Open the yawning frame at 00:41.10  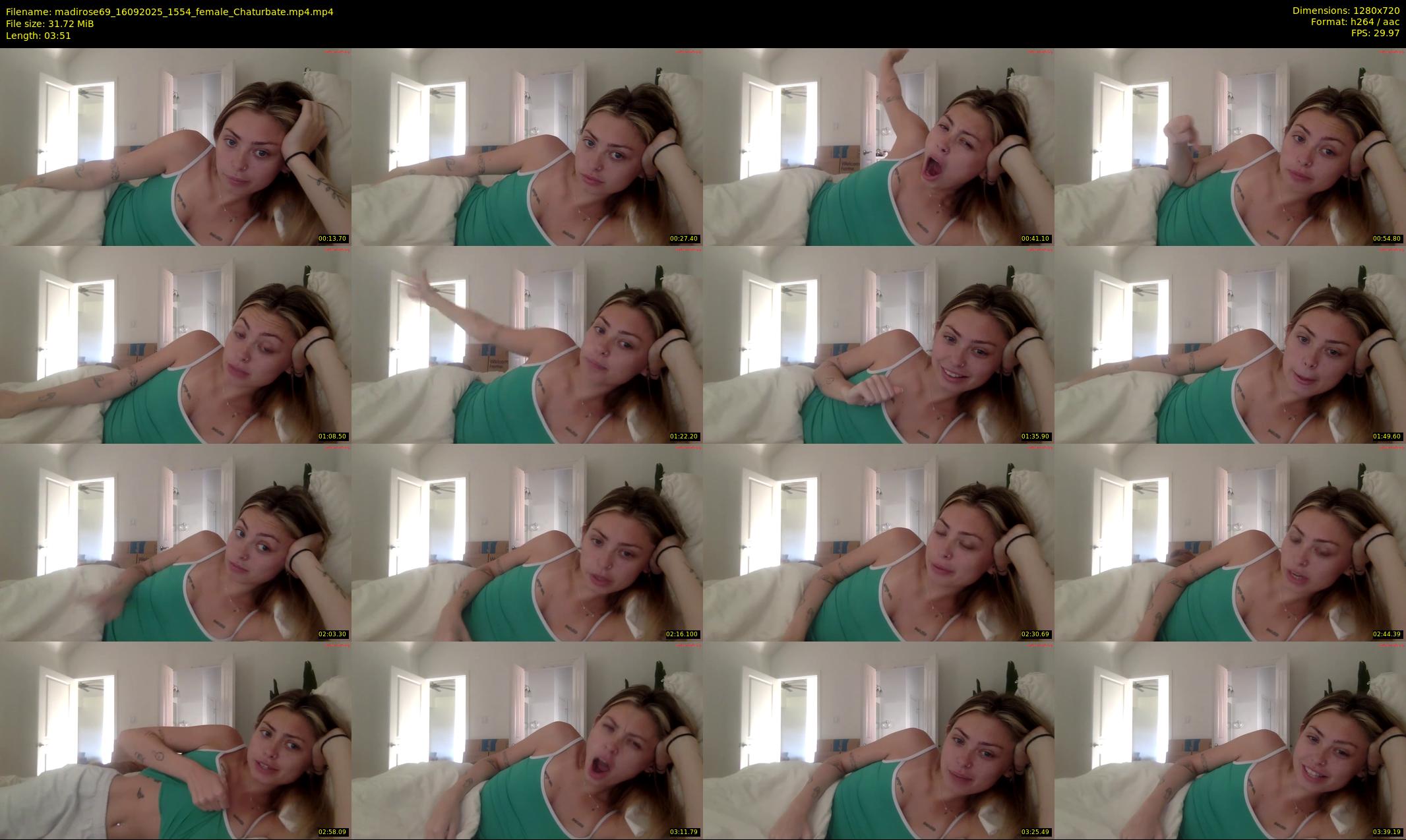[878, 146]
